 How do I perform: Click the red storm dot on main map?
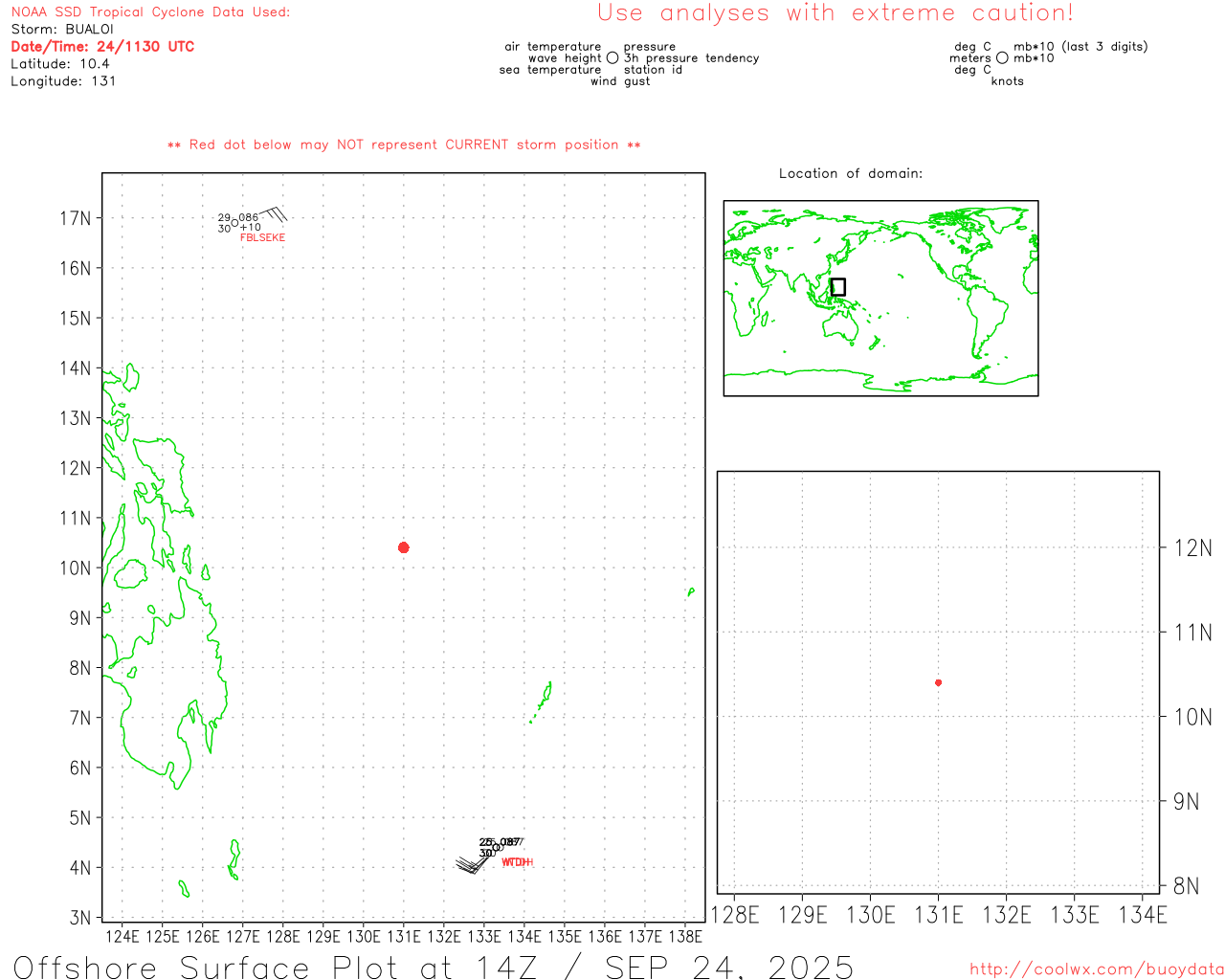point(404,547)
